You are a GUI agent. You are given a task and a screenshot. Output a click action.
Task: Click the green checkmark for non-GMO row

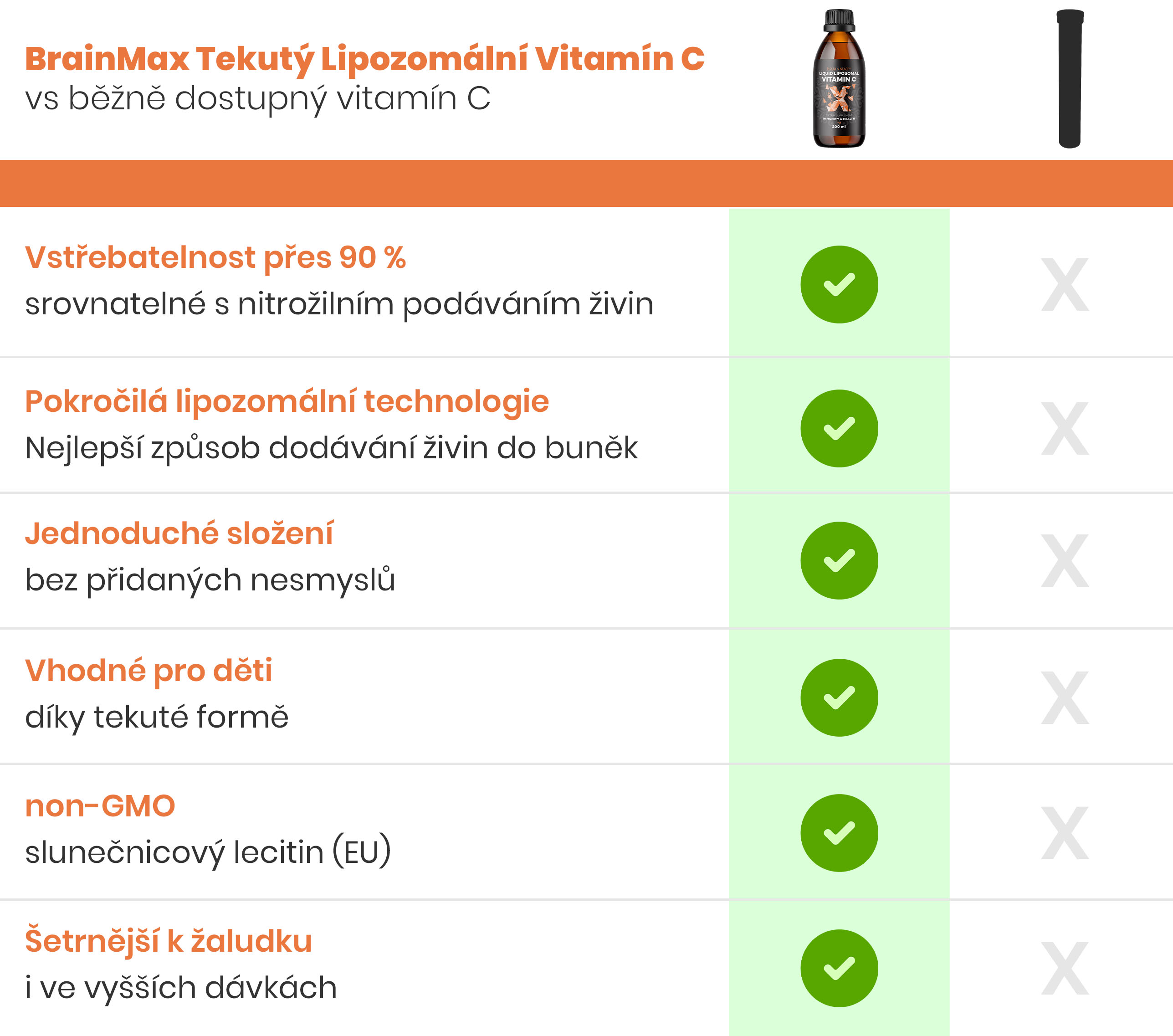(x=839, y=833)
